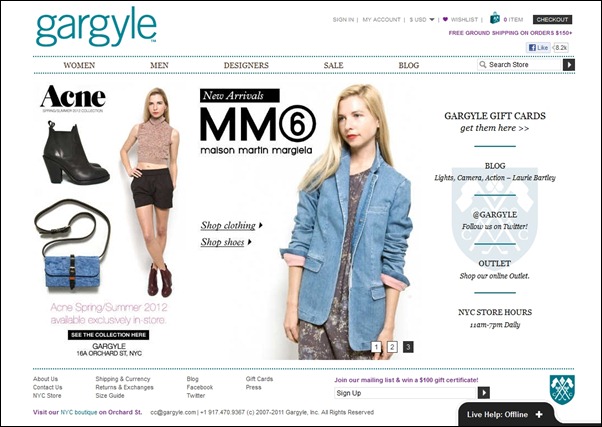Select slide 3 indicator in banner
This screenshot has height=427, width=602.
click(408, 347)
